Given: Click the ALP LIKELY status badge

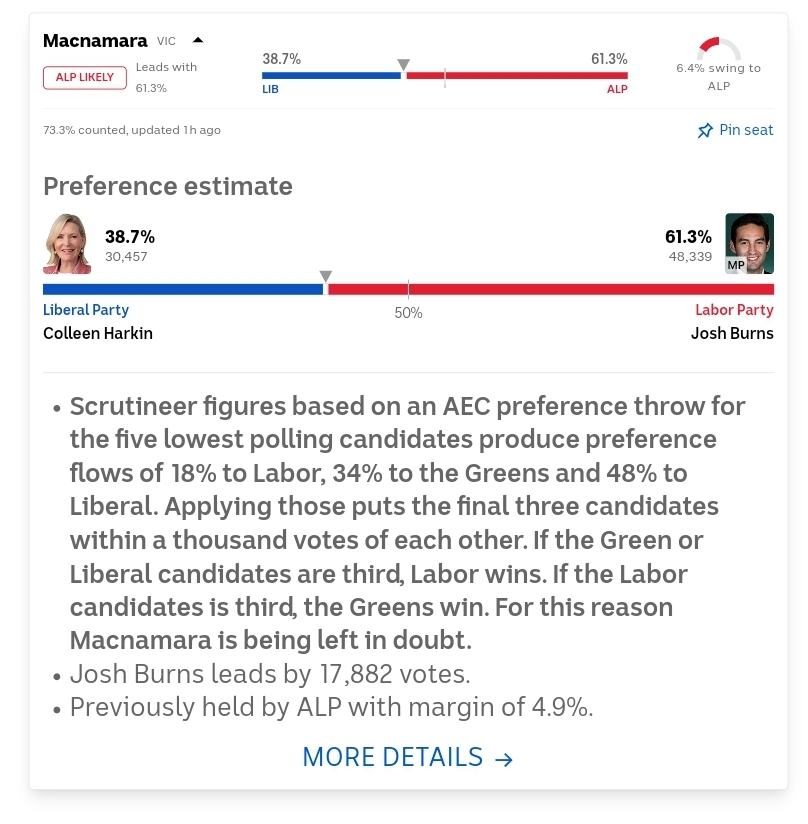Looking at the screenshot, I should point(85,77).
